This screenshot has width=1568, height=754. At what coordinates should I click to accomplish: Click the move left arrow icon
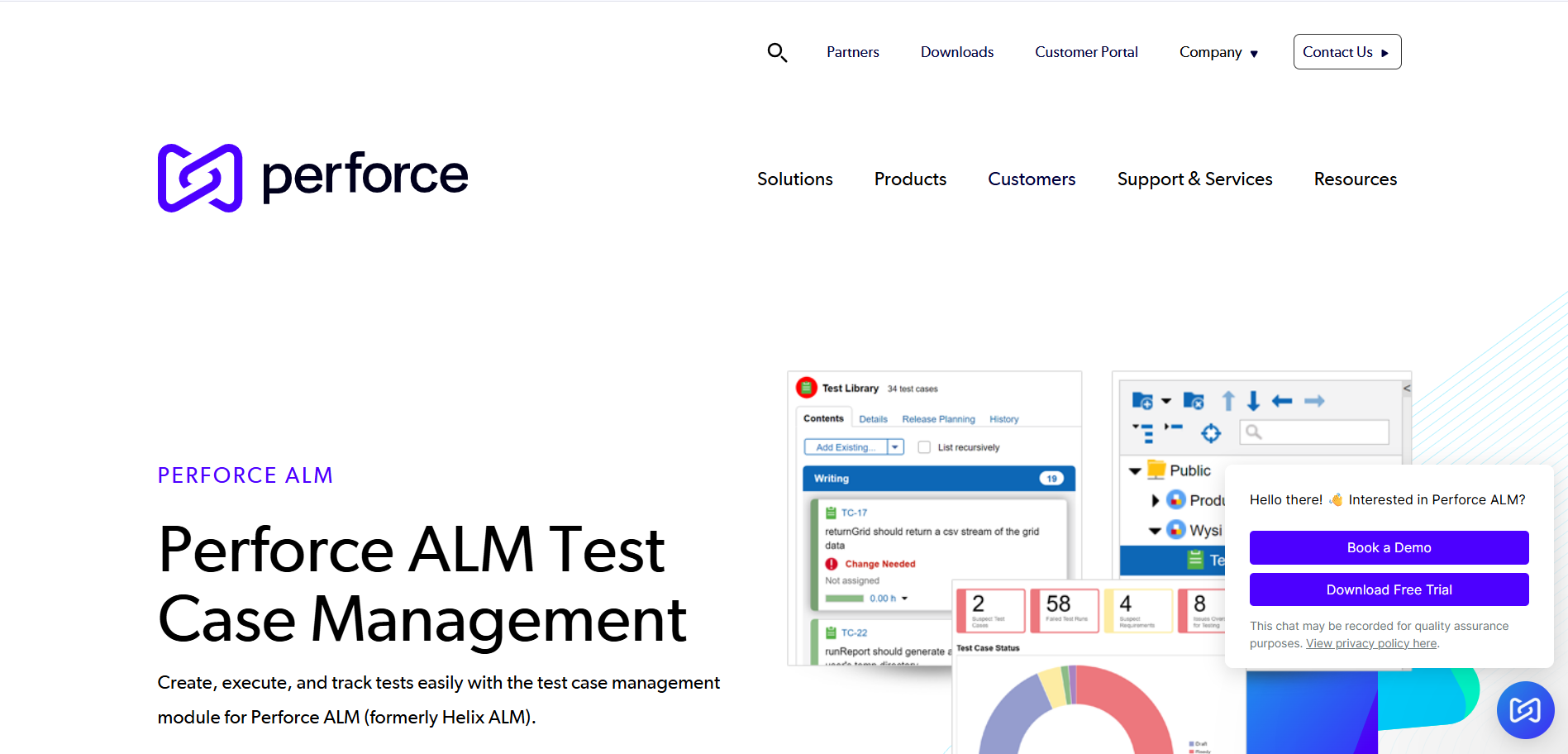tap(1282, 401)
